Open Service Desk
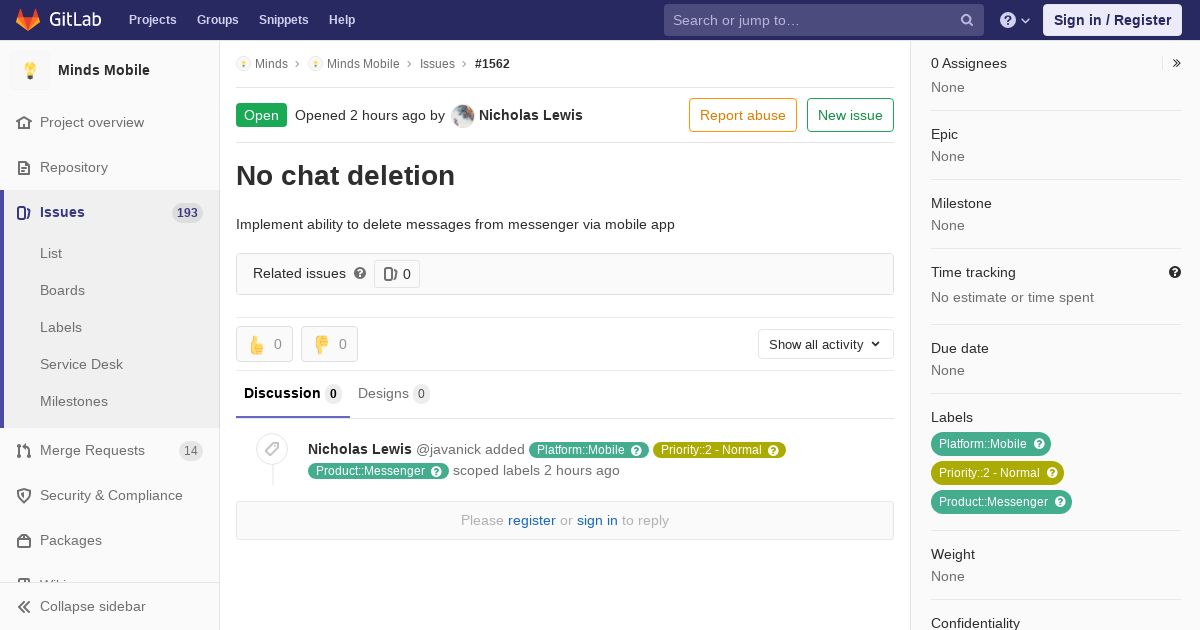The image size is (1200, 630). (81, 364)
